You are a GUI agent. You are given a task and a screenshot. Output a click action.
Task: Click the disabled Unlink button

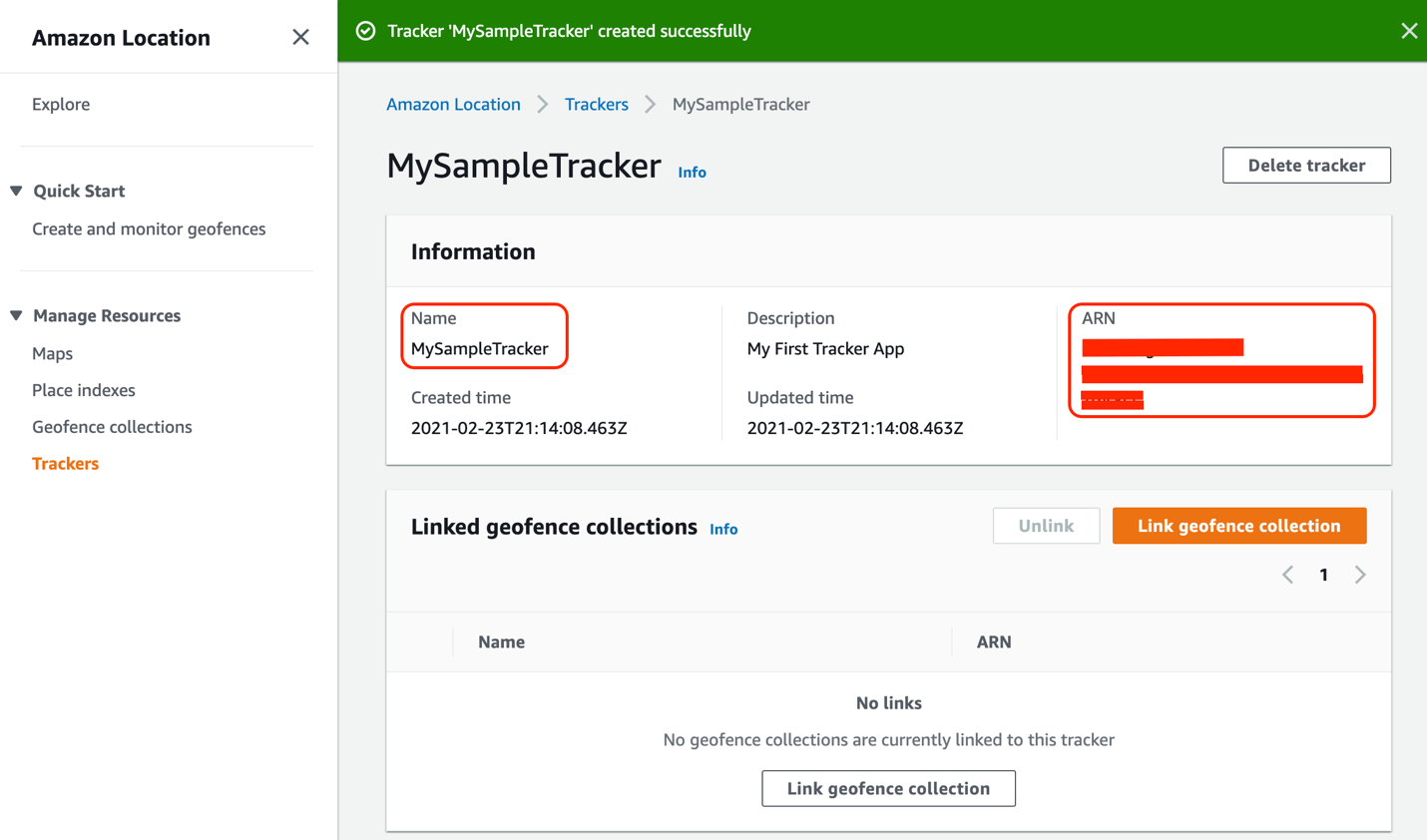pyautogui.click(x=1046, y=526)
